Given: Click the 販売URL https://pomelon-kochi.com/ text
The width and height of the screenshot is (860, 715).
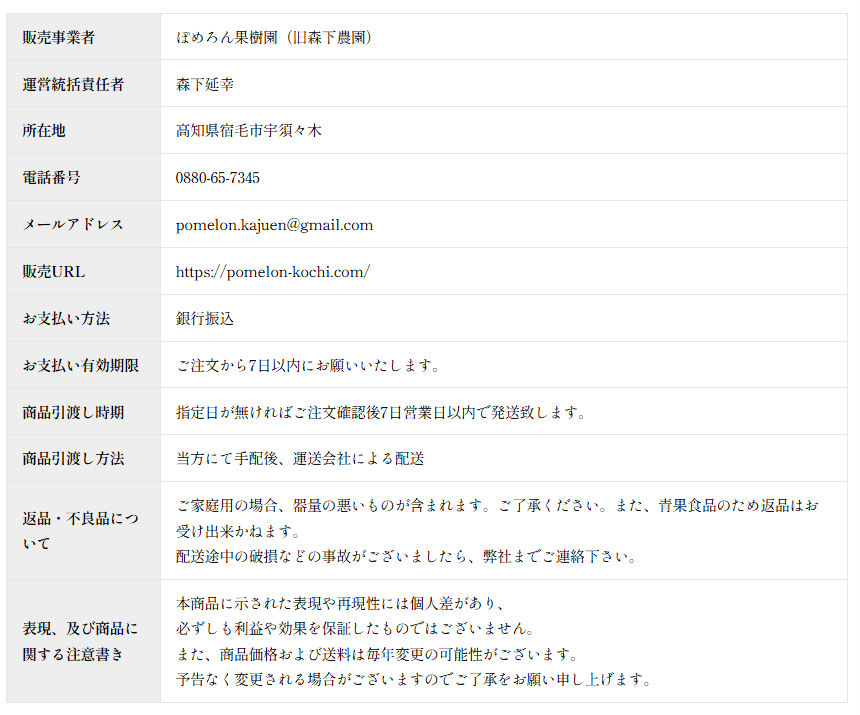Looking at the screenshot, I should point(273,272).
